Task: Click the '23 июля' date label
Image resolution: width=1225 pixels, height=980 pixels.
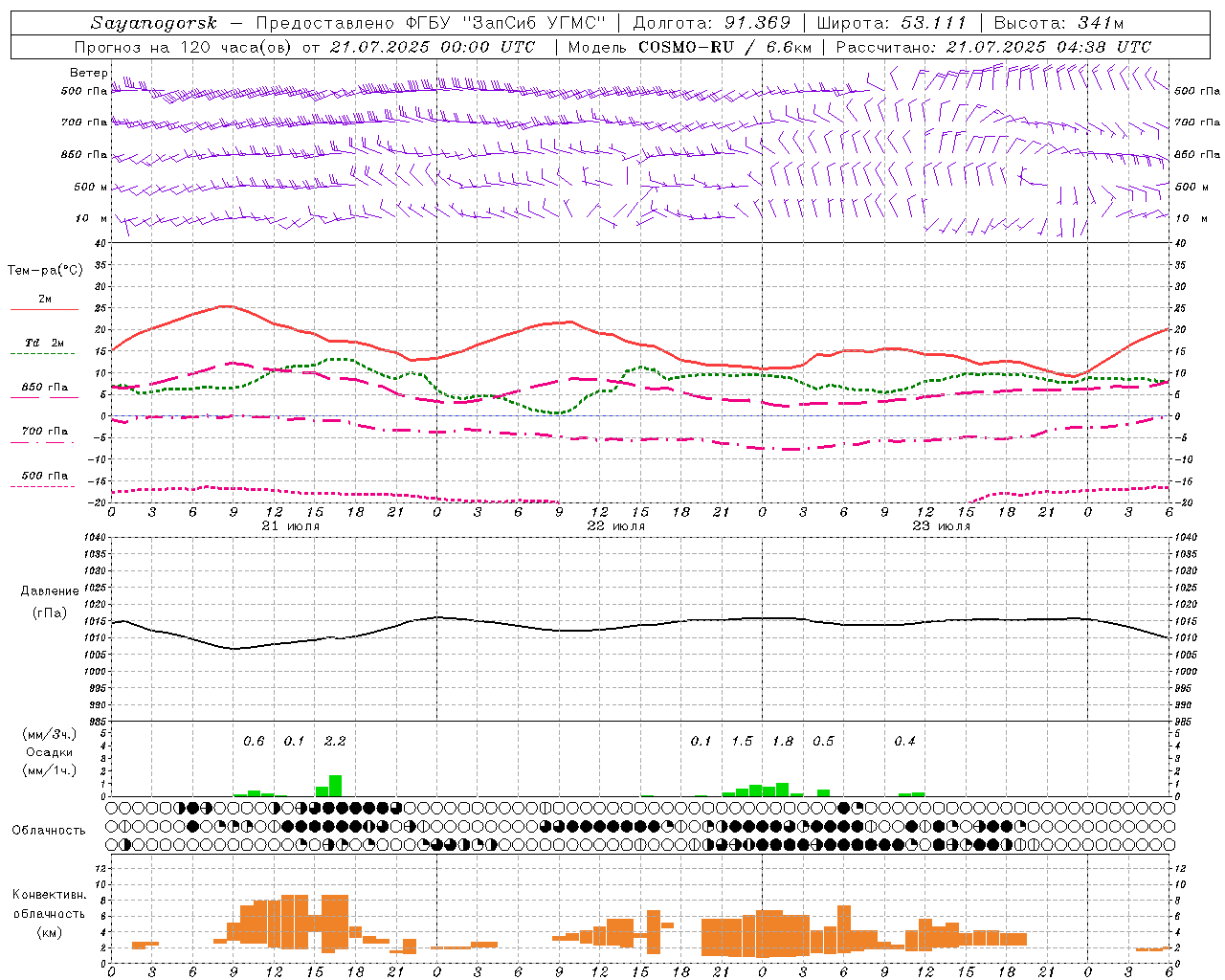Action: (x=942, y=526)
